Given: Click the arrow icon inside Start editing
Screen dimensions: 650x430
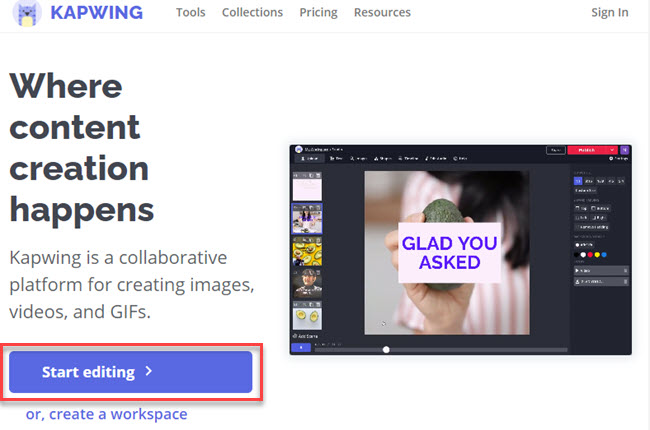Looking at the screenshot, I should point(148,372).
